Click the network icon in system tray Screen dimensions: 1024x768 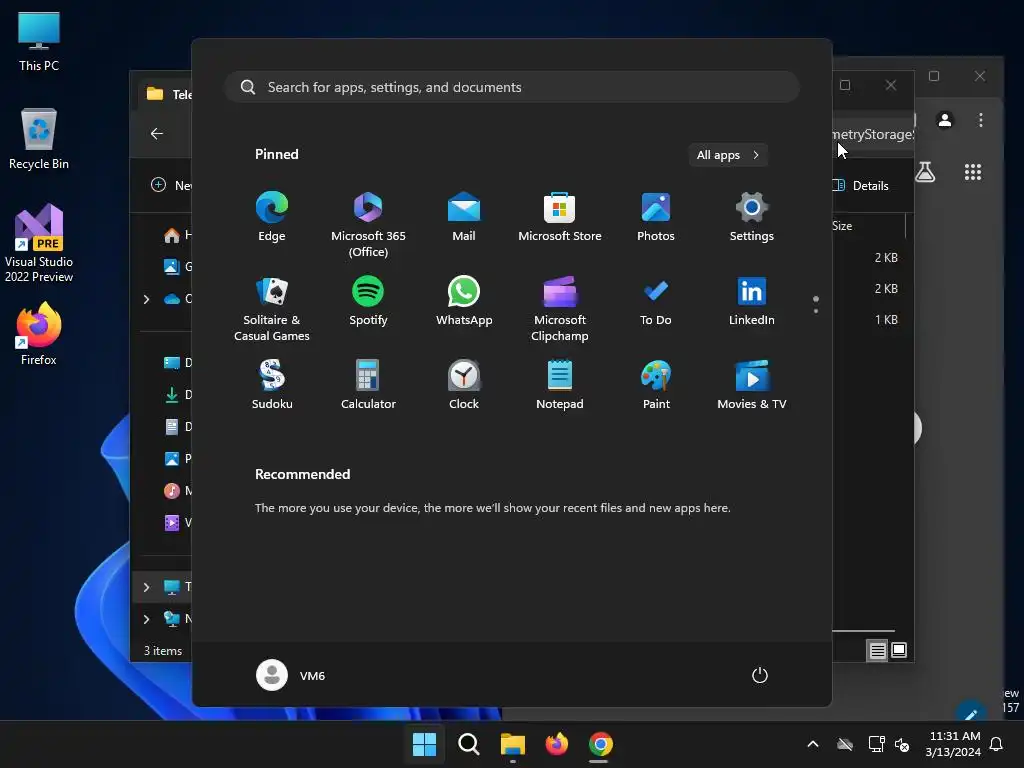876,744
